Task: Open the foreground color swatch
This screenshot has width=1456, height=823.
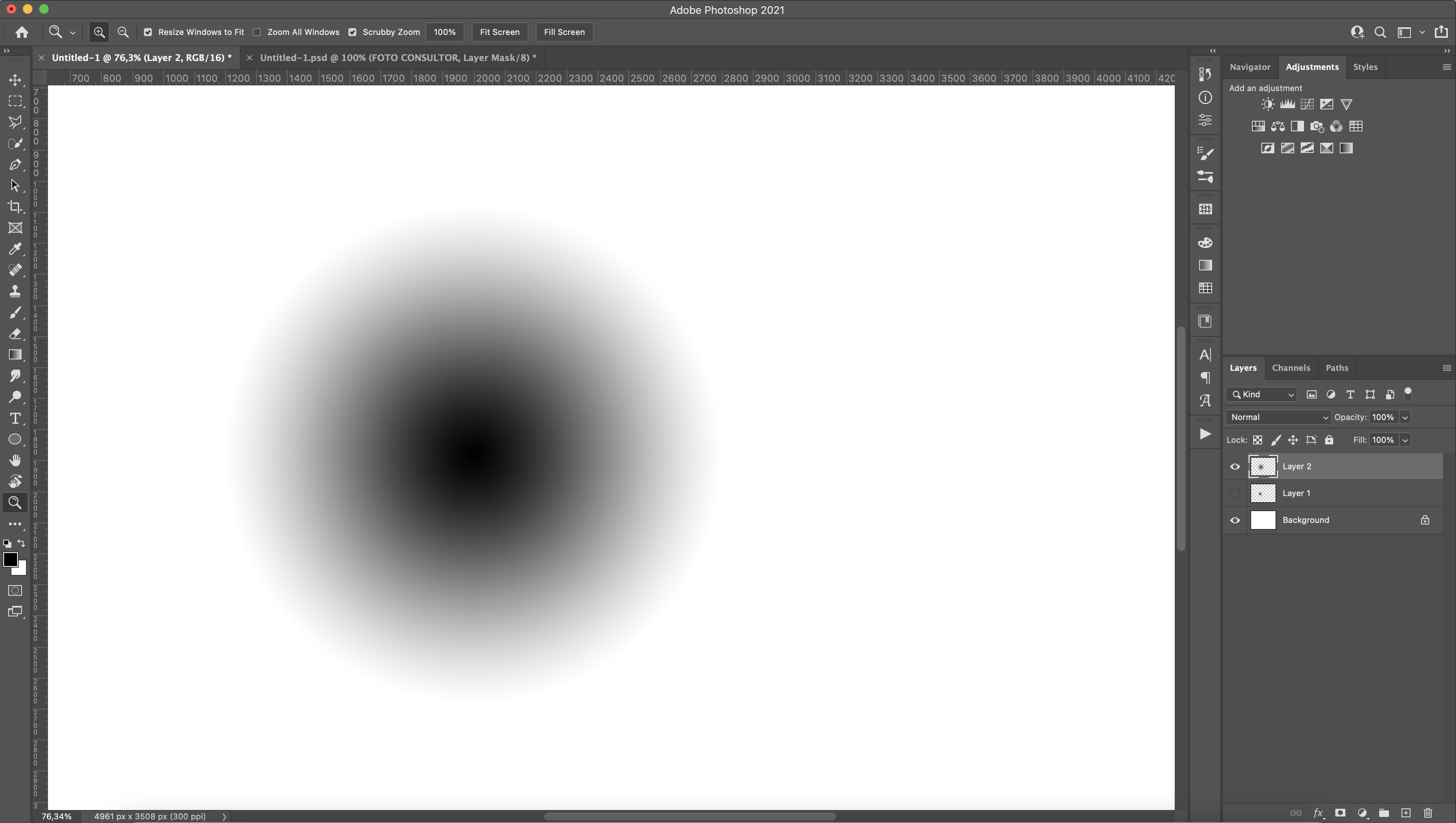Action: coord(10,559)
